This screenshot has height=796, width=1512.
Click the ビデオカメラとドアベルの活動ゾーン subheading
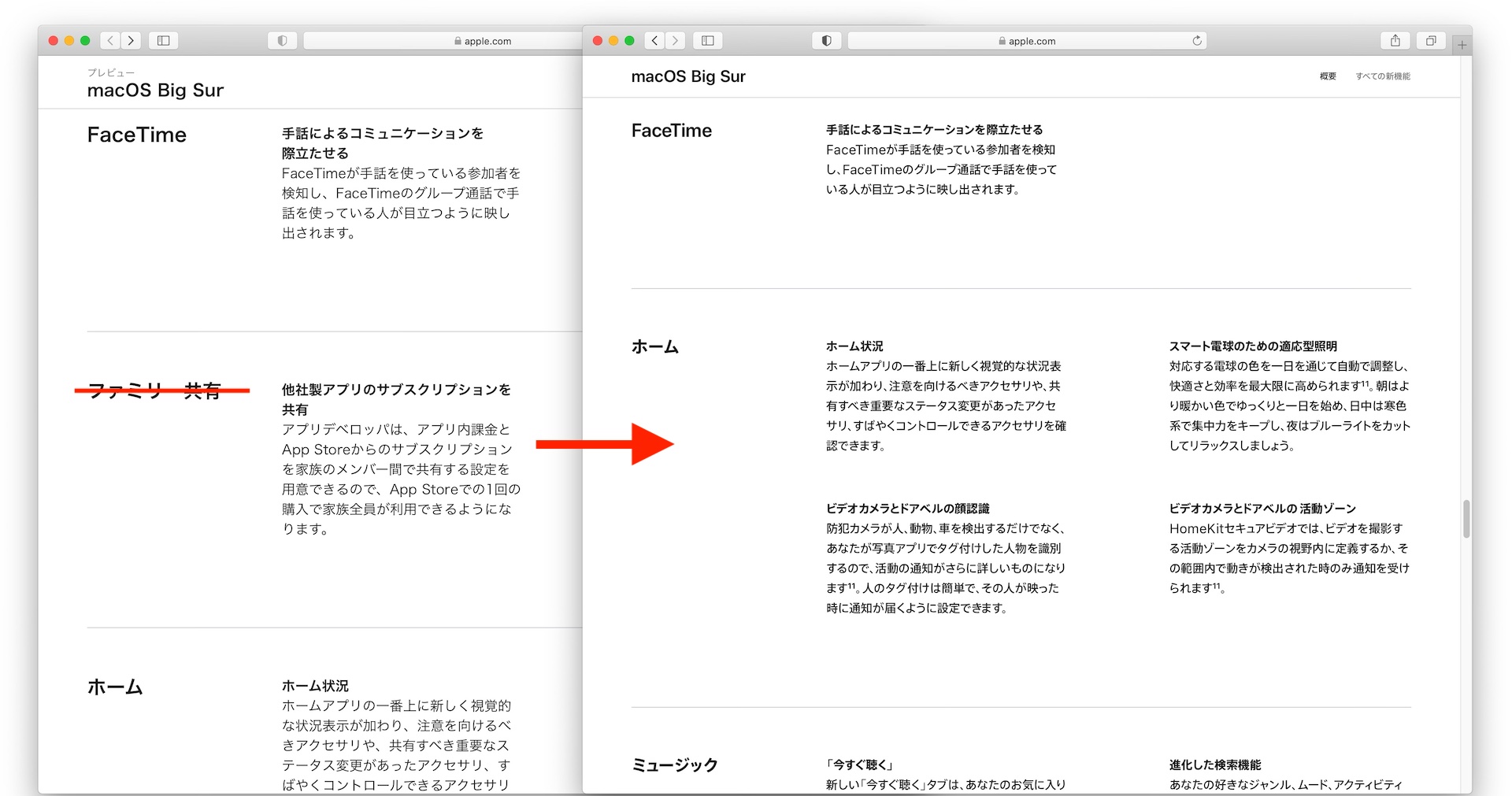(1262, 509)
